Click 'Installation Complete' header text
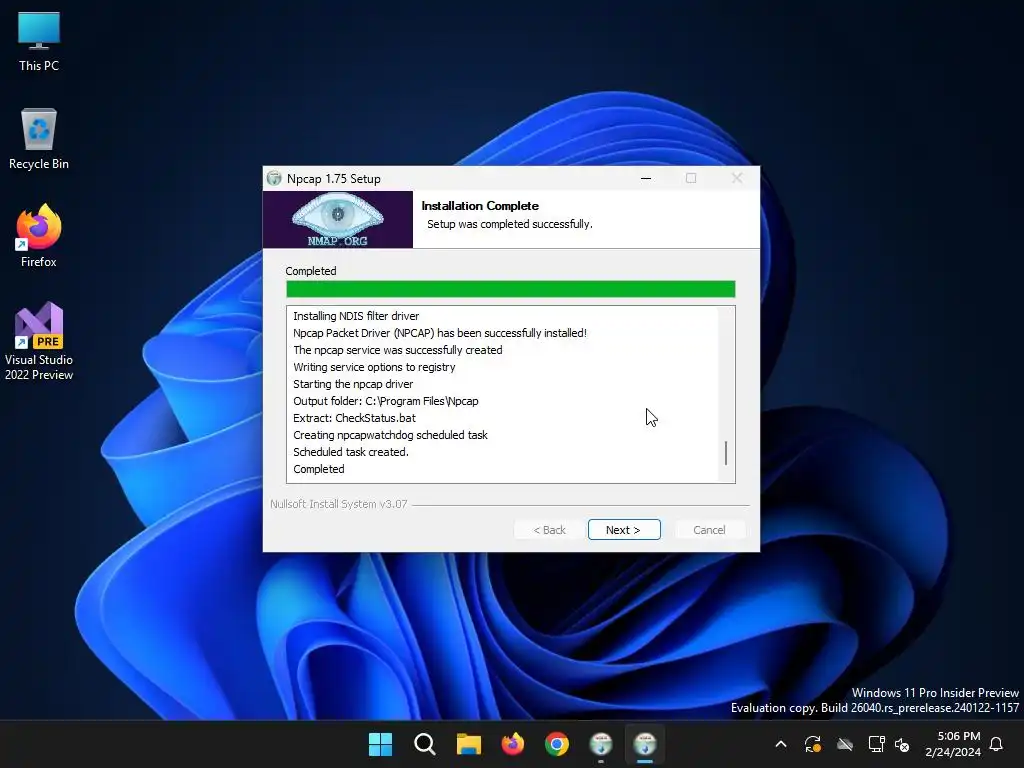This screenshot has width=1024, height=768. pyautogui.click(x=480, y=206)
